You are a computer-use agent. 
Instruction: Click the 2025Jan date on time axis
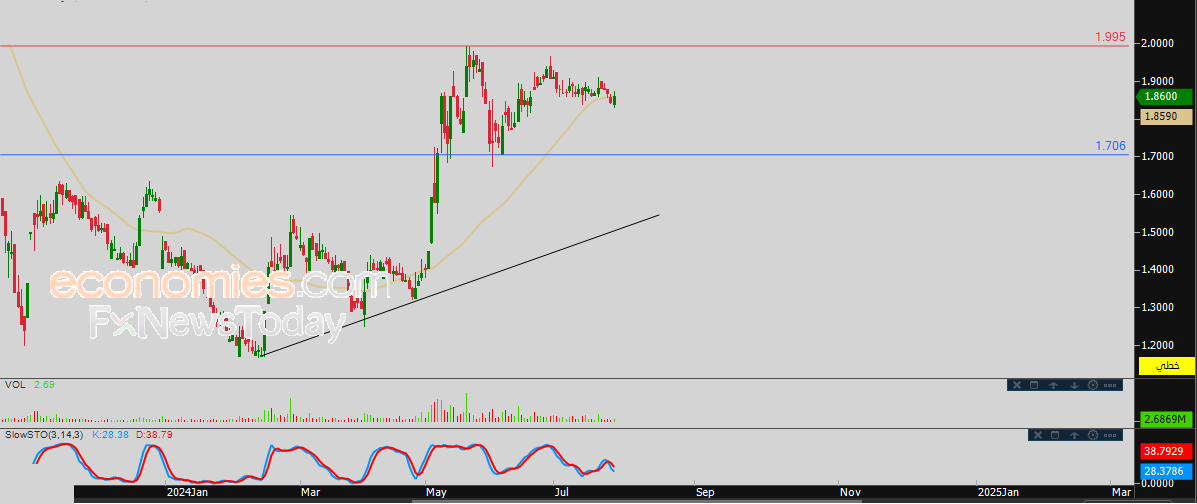pos(1000,493)
